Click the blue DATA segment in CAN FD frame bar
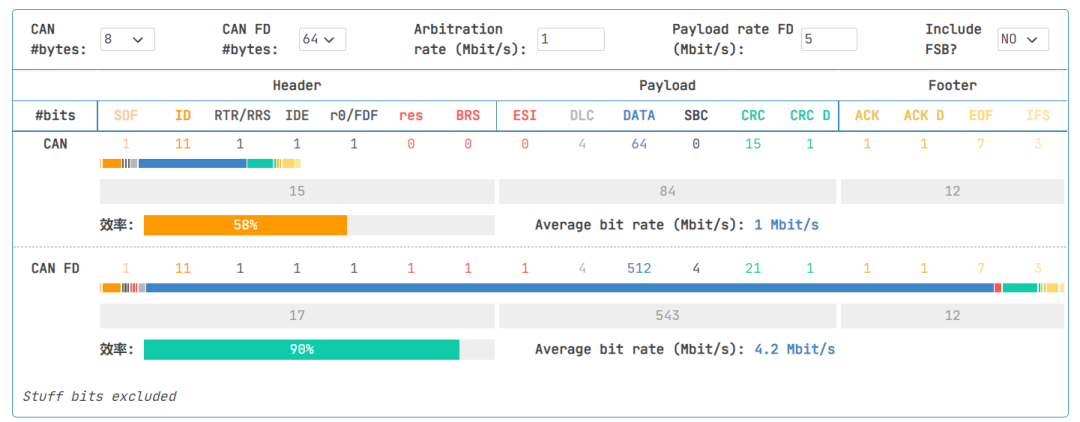1080x422 pixels. [x=570, y=288]
